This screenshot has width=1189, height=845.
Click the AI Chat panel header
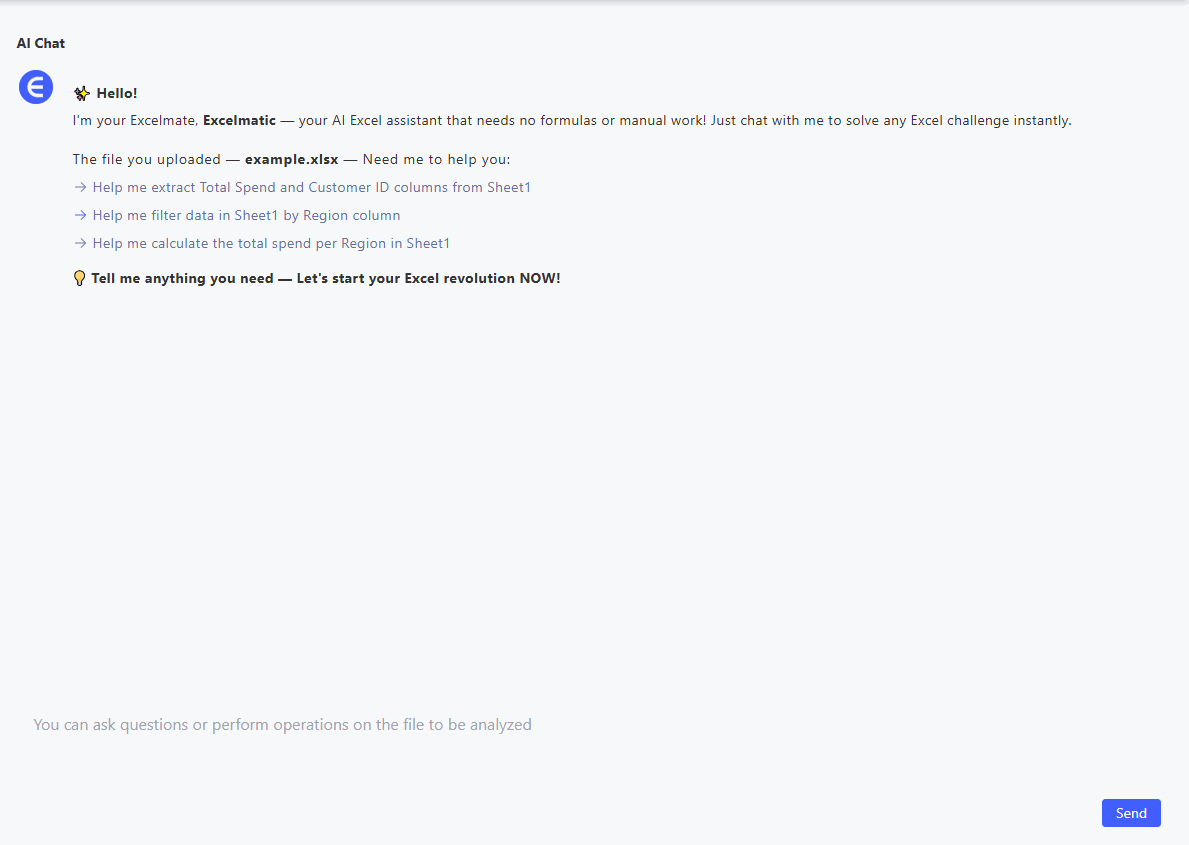tap(41, 43)
